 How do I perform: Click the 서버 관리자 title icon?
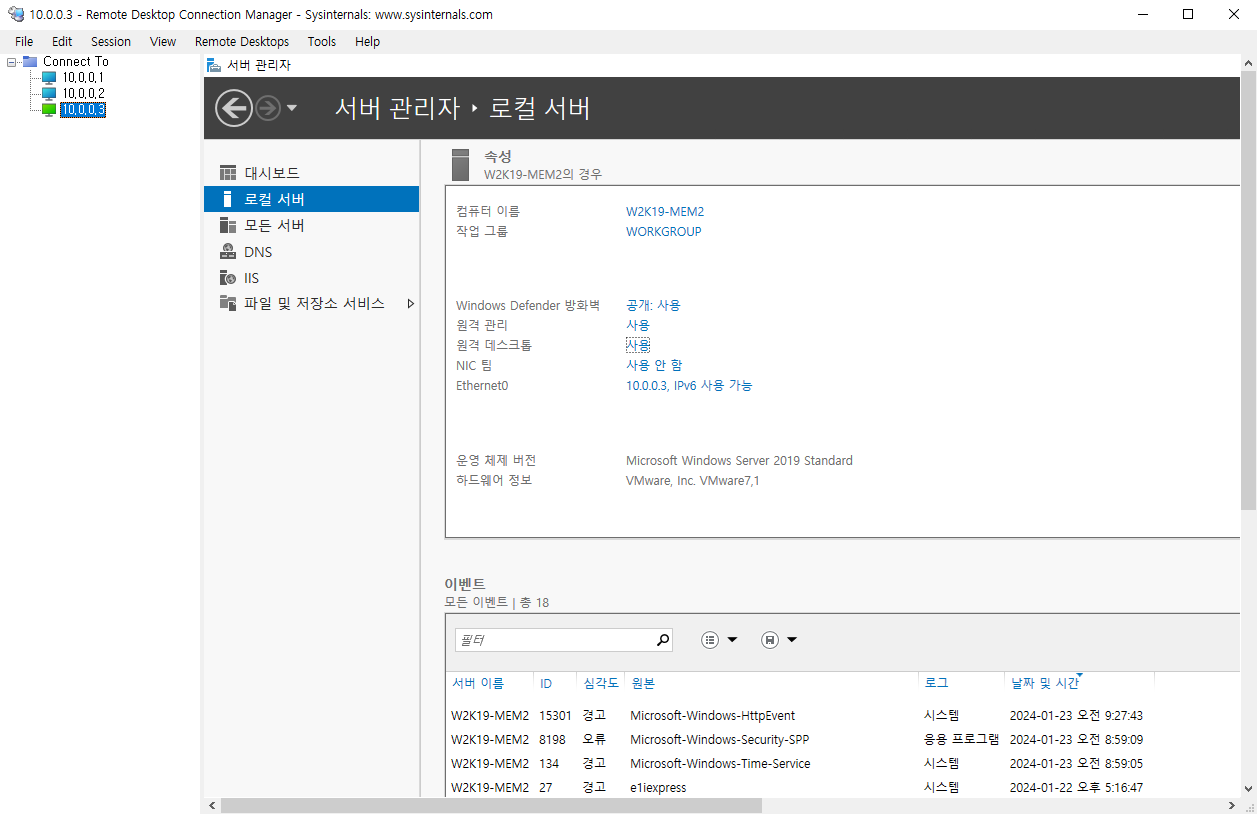coord(213,65)
